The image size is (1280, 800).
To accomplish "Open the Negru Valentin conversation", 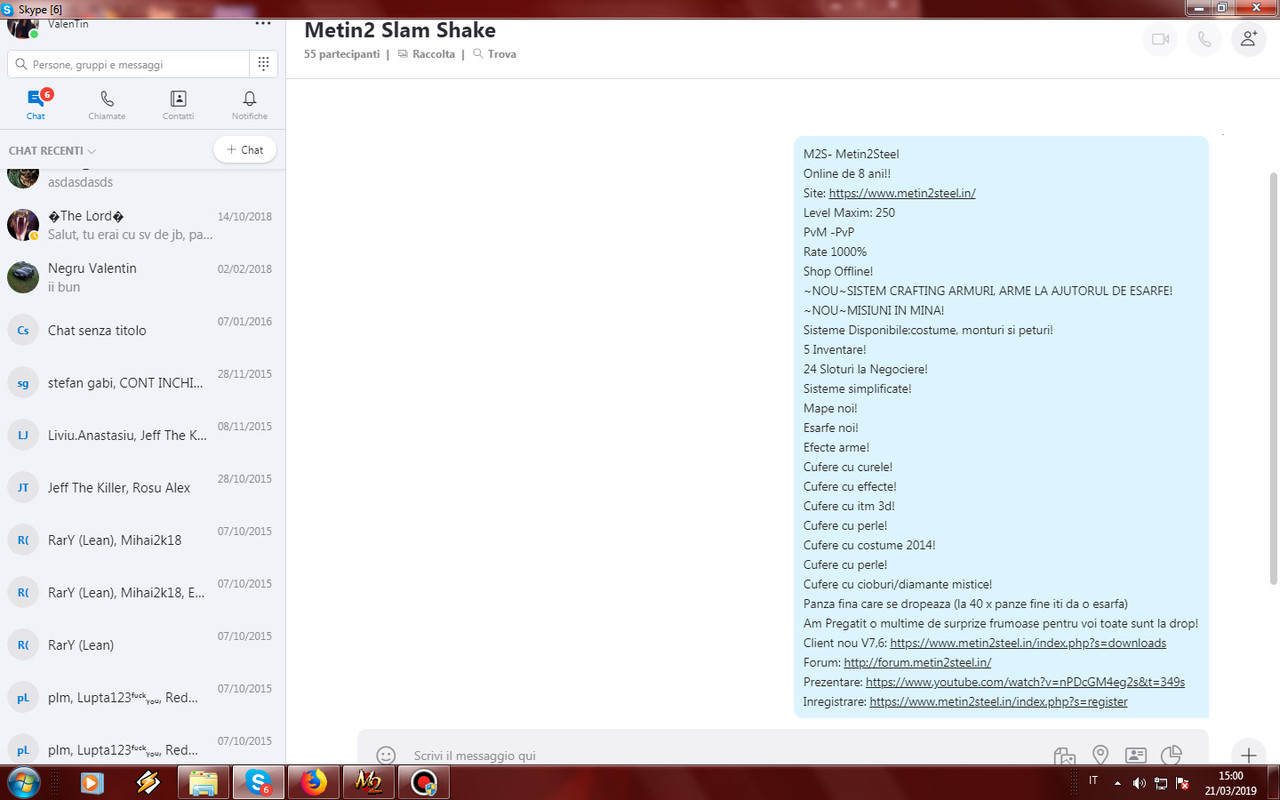I will (142, 277).
